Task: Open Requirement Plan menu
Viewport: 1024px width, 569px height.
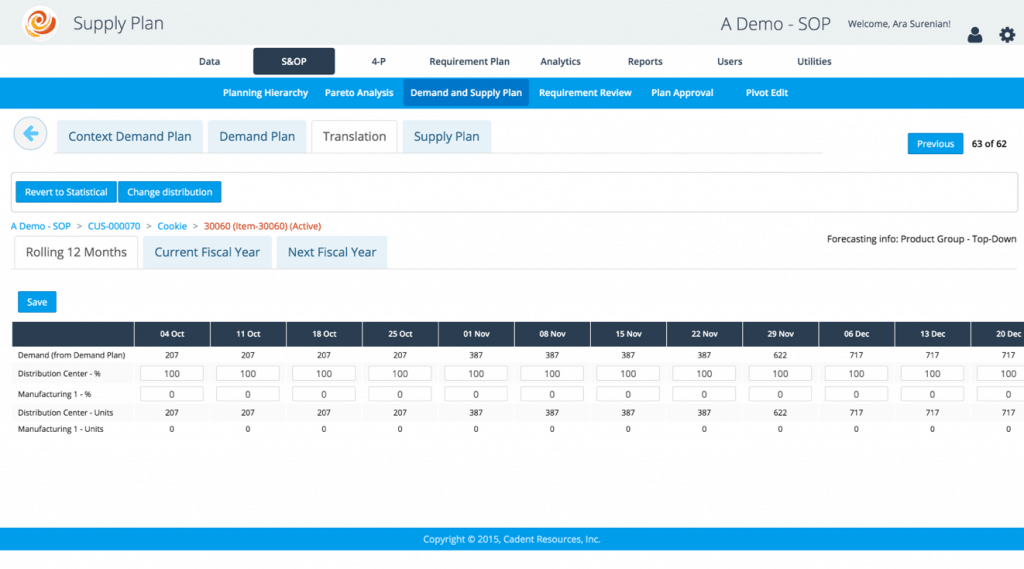Action: (469, 61)
